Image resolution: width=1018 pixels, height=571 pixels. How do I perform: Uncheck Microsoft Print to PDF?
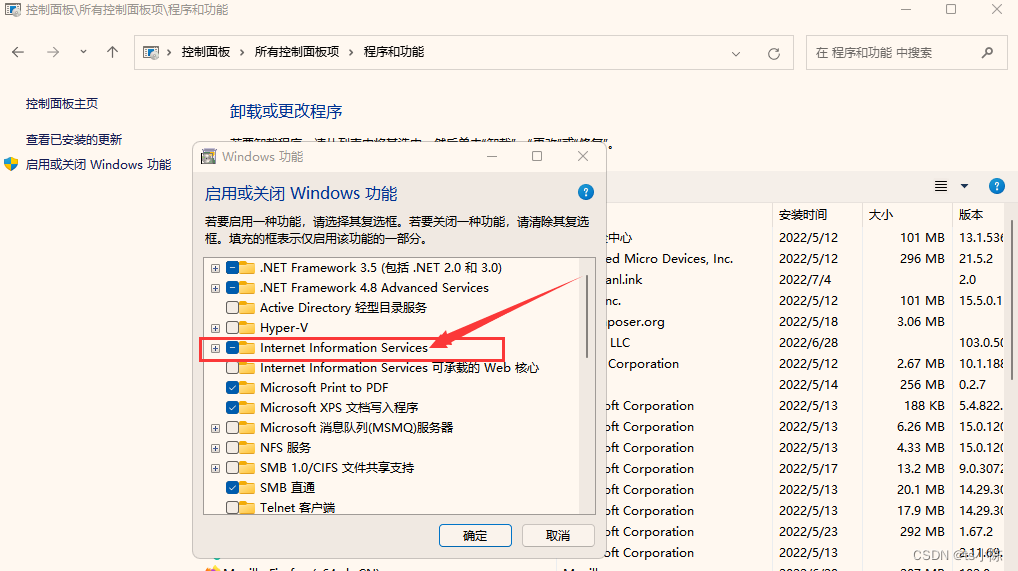[x=232, y=388]
